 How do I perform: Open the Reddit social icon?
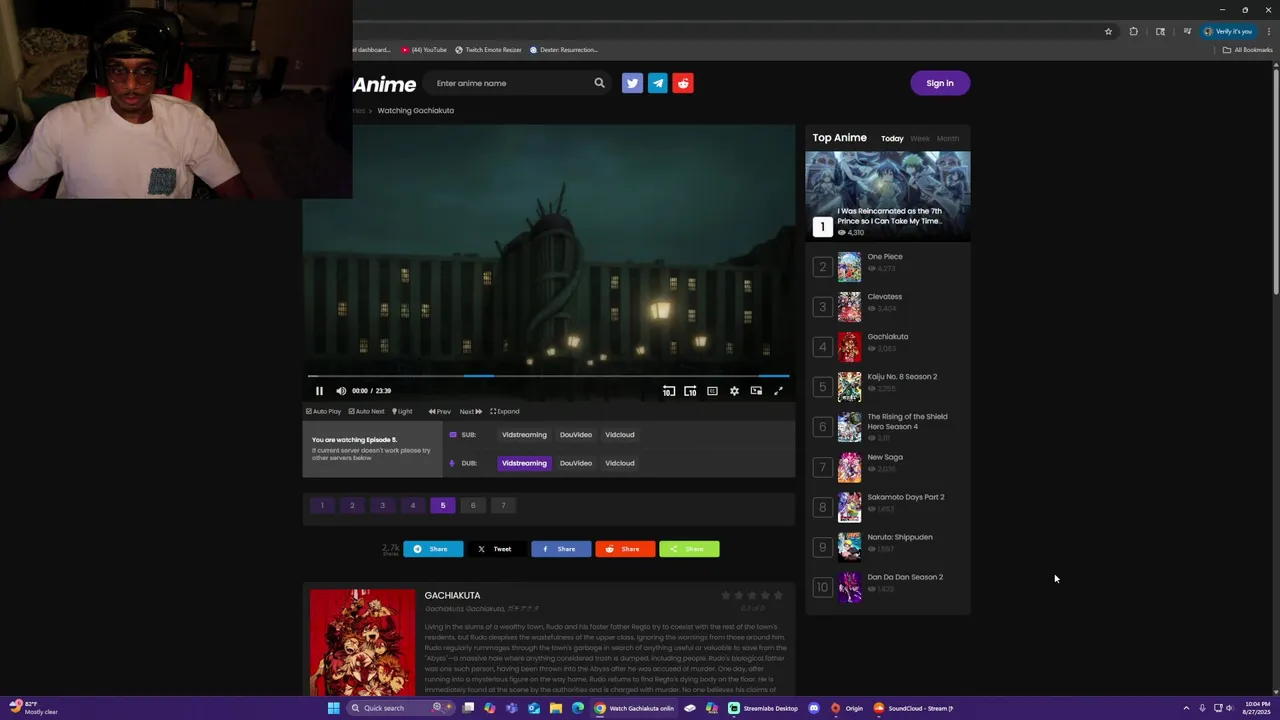coord(683,83)
